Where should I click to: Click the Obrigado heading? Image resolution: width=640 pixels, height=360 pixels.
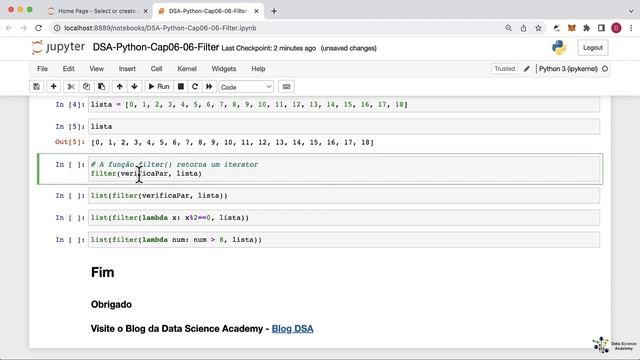point(111,304)
